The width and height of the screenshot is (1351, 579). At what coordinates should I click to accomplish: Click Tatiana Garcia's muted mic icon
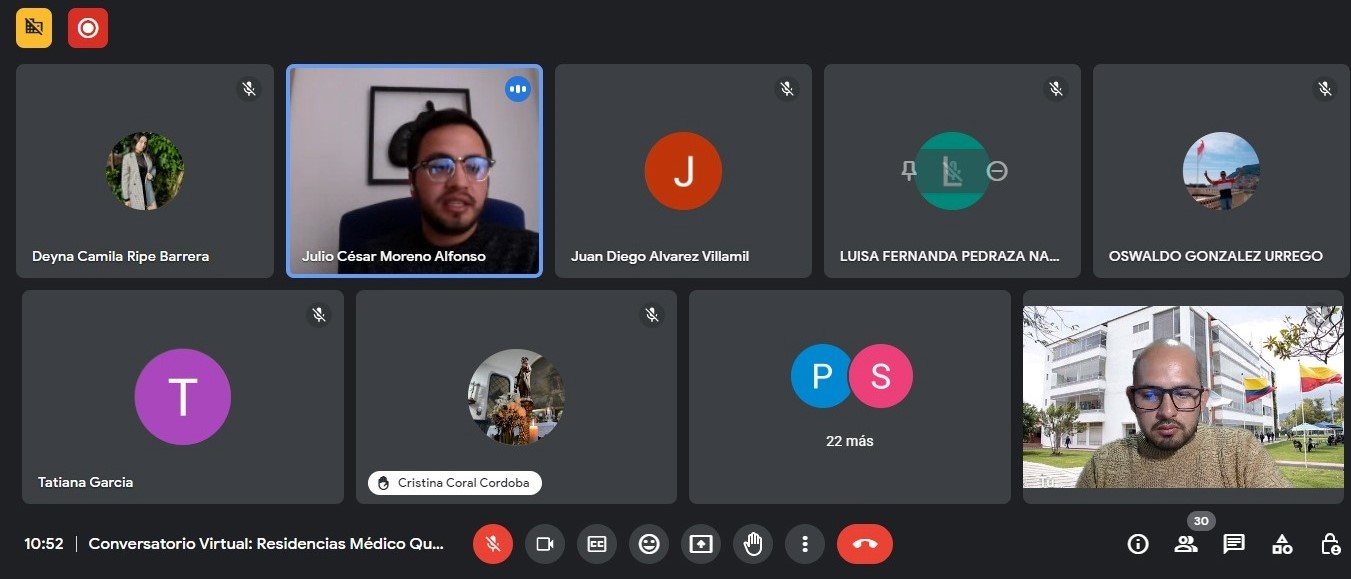pyautogui.click(x=319, y=315)
